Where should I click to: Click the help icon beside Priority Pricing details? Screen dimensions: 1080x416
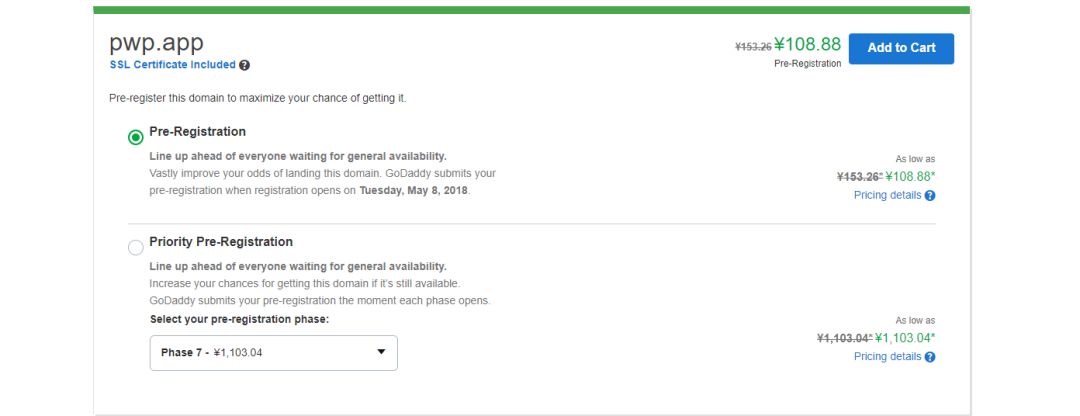coord(930,357)
